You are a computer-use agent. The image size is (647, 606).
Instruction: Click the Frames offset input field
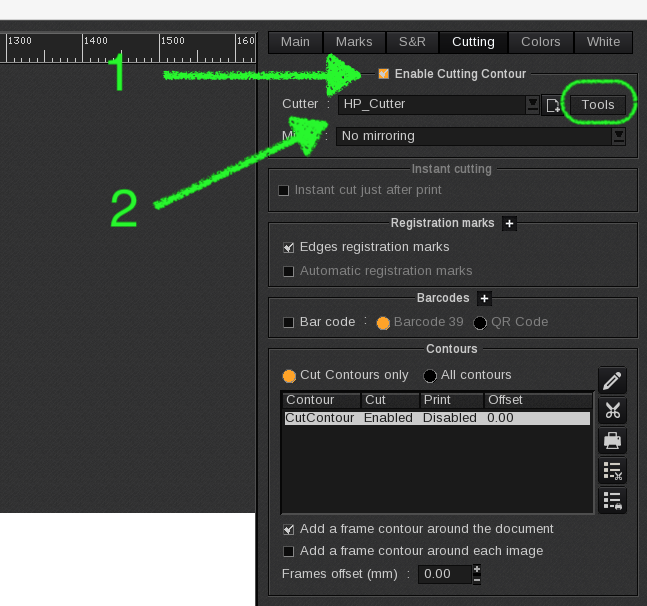click(x=445, y=574)
